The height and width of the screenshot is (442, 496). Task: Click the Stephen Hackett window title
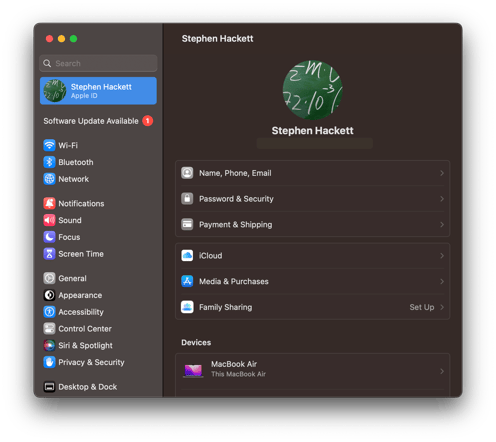tap(218, 39)
